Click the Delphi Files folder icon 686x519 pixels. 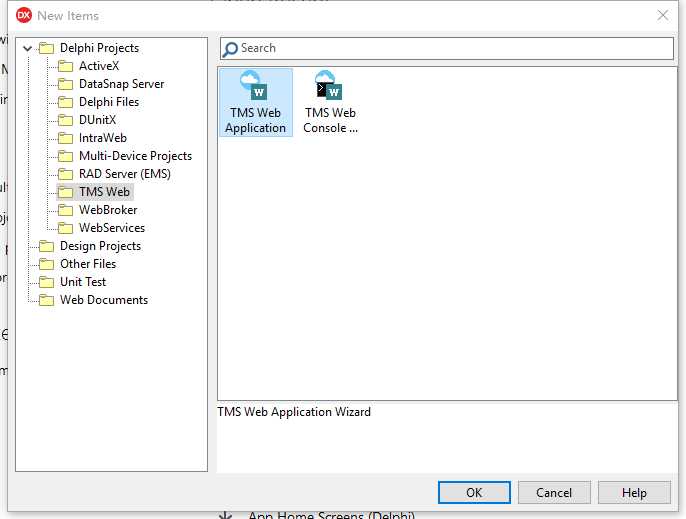(66, 102)
